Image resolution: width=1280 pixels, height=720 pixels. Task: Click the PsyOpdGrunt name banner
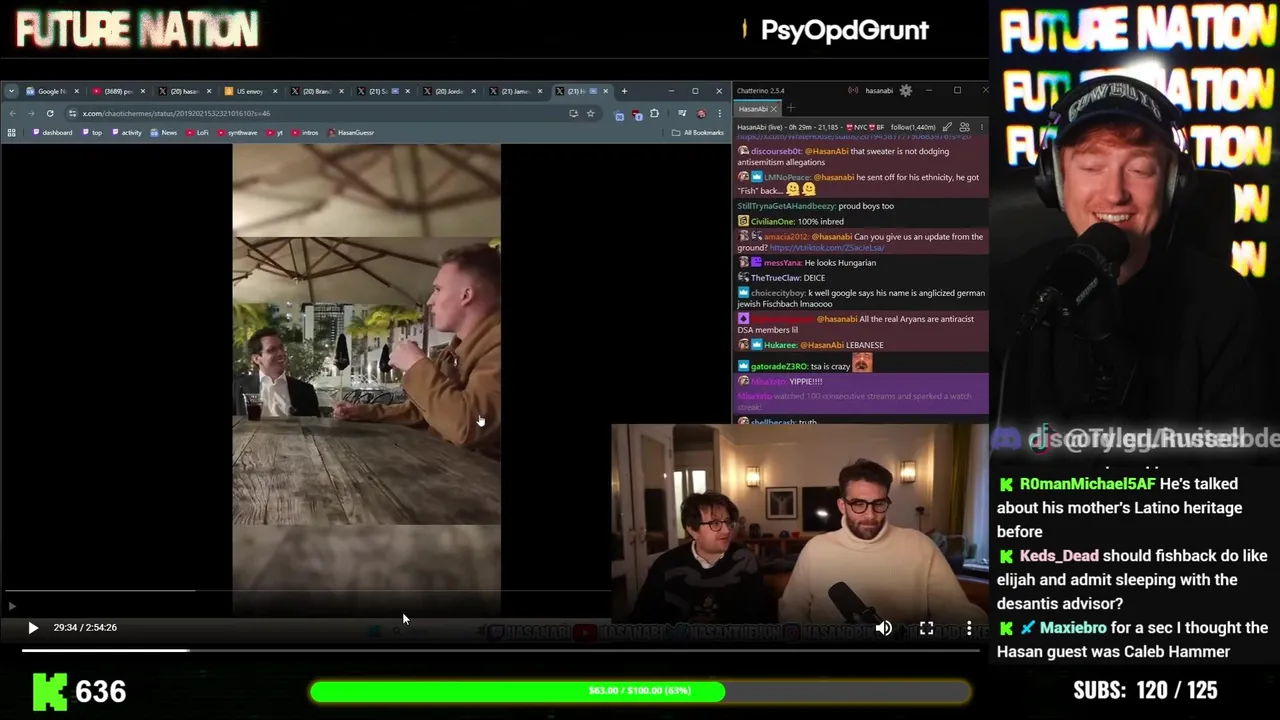[845, 30]
